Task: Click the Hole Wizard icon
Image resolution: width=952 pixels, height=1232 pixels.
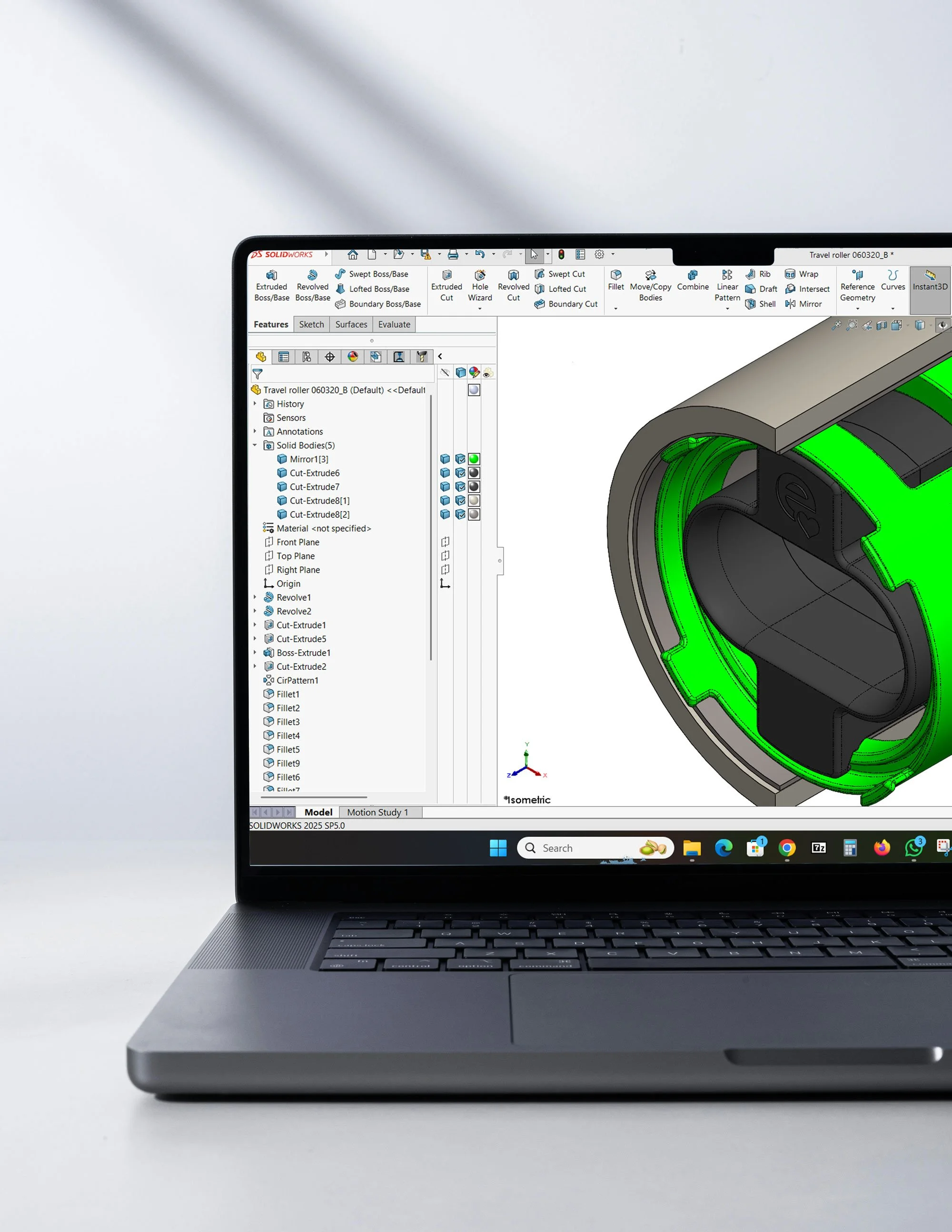Action: tap(480, 276)
